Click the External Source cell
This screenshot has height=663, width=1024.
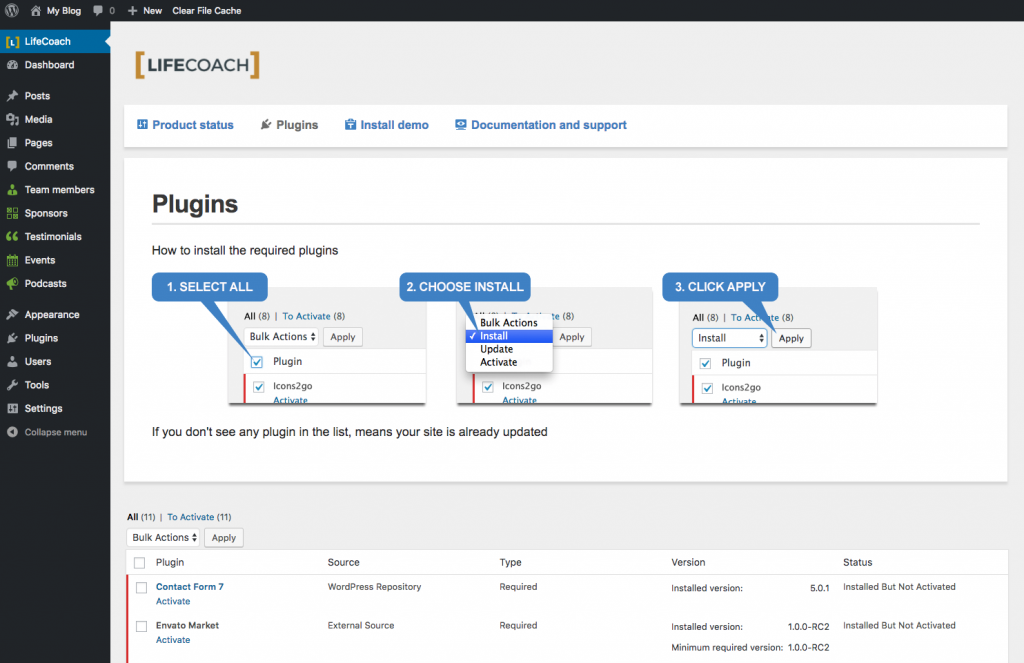(361, 625)
